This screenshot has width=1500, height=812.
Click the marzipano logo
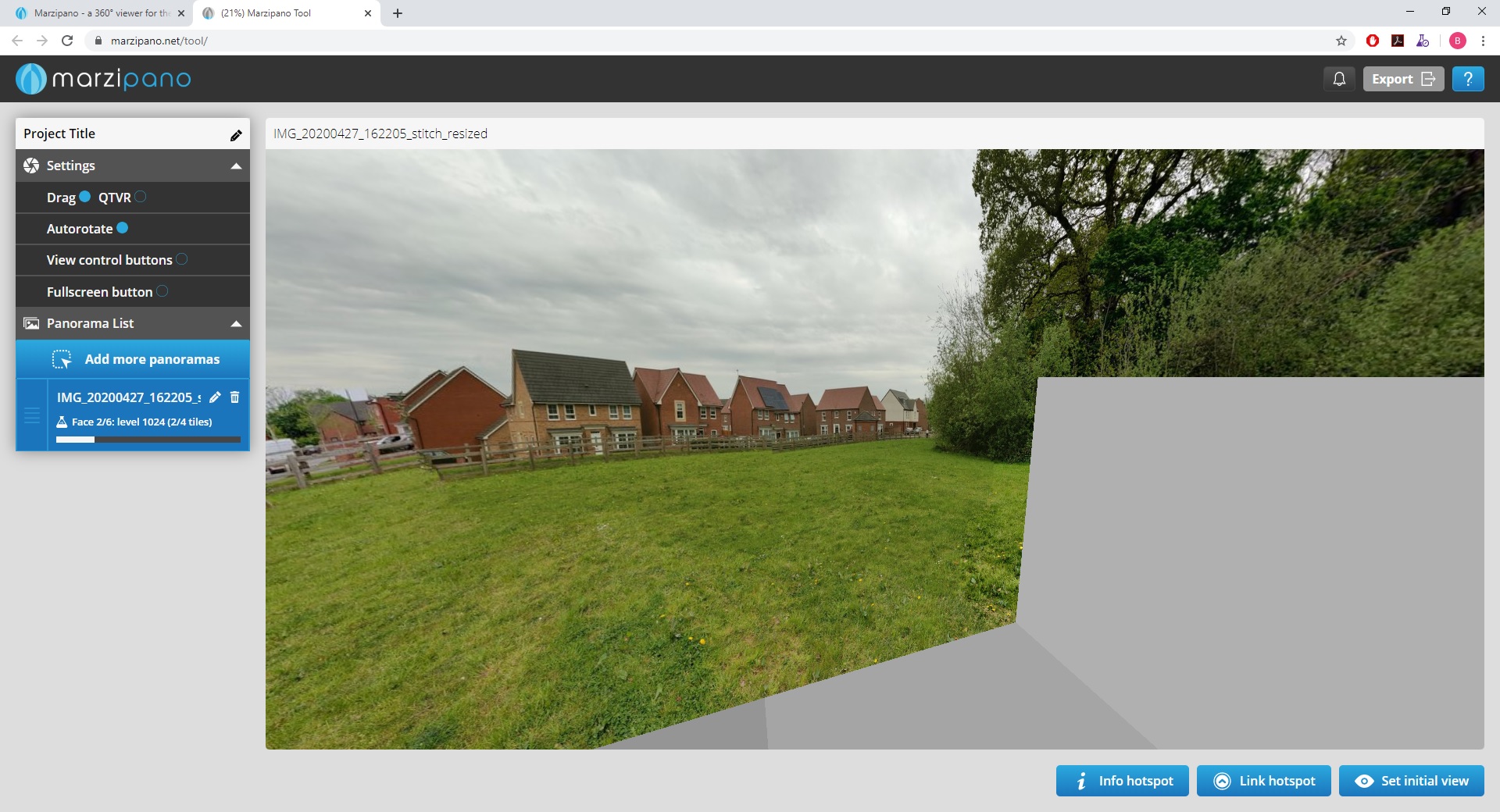click(x=103, y=79)
